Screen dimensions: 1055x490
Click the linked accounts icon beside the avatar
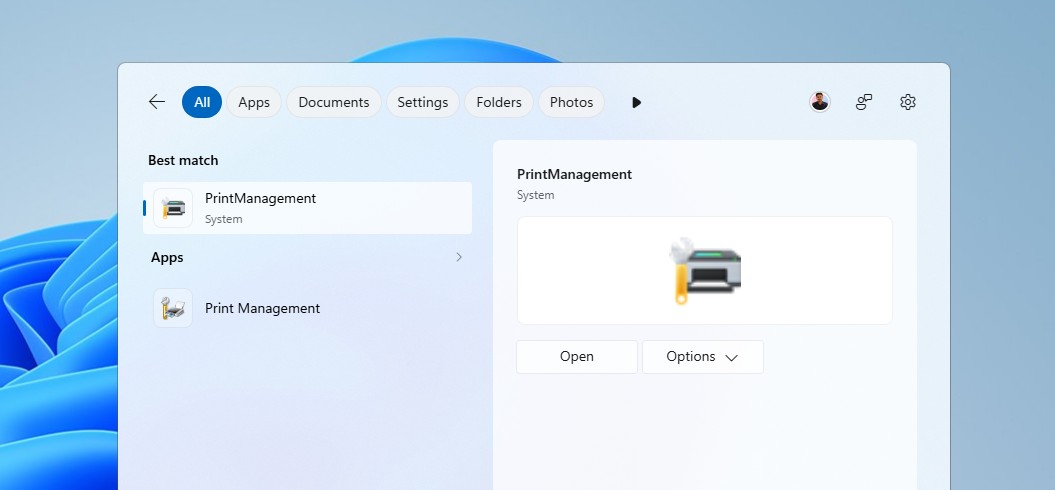click(864, 102)
